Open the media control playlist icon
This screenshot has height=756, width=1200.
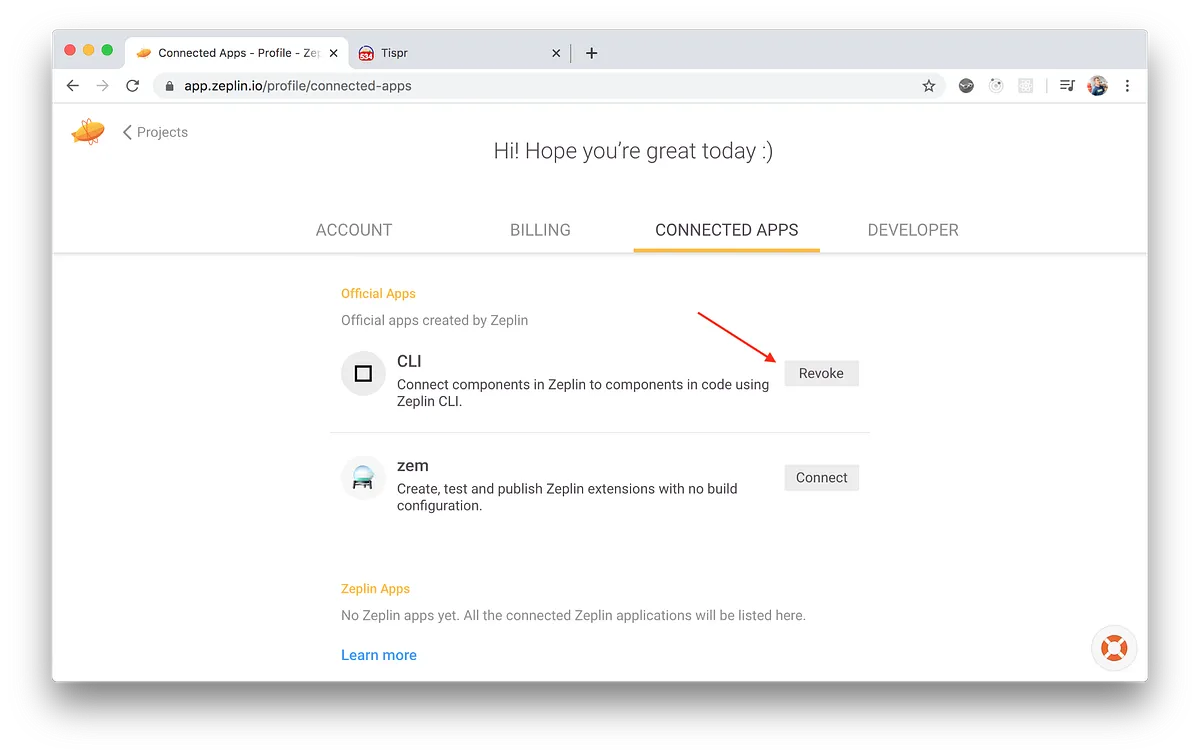coord(1067,86)
